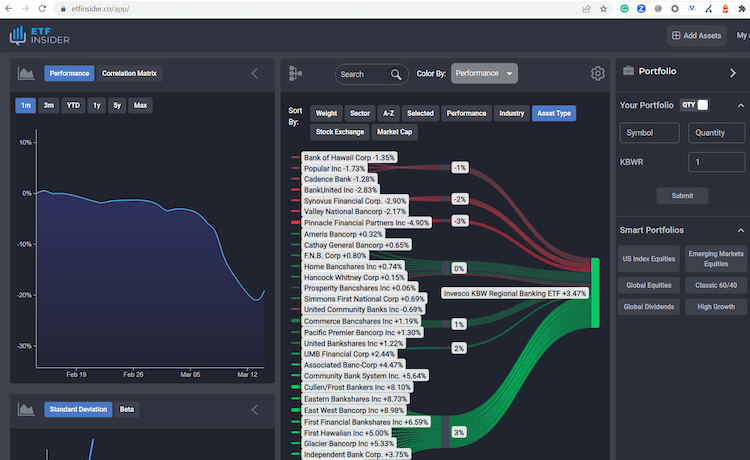750x460 pixels.
Task: Collapse the Your Portfolio section
Action: [740, 105]
